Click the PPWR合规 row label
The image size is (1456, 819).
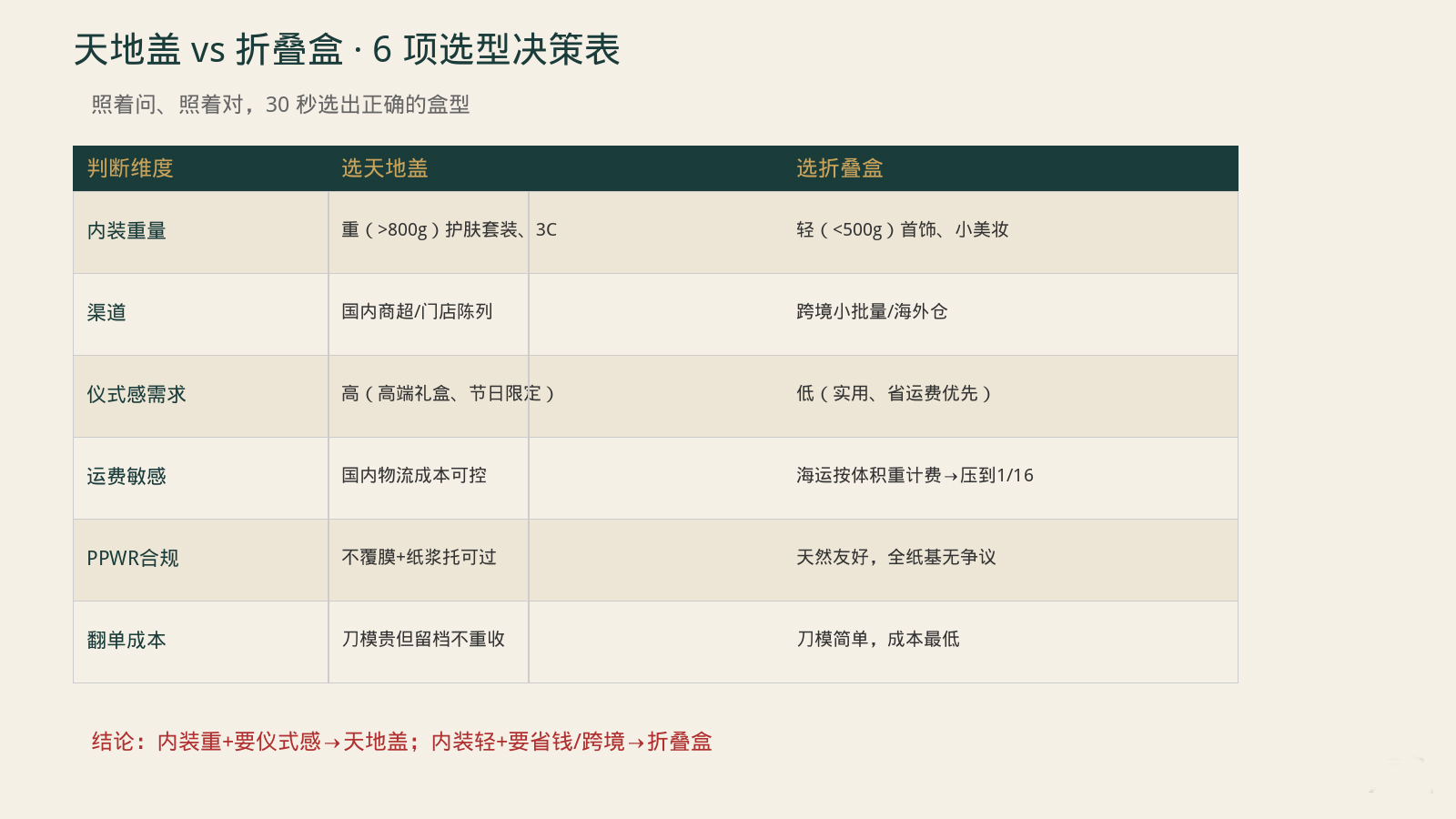coord(133,559)
